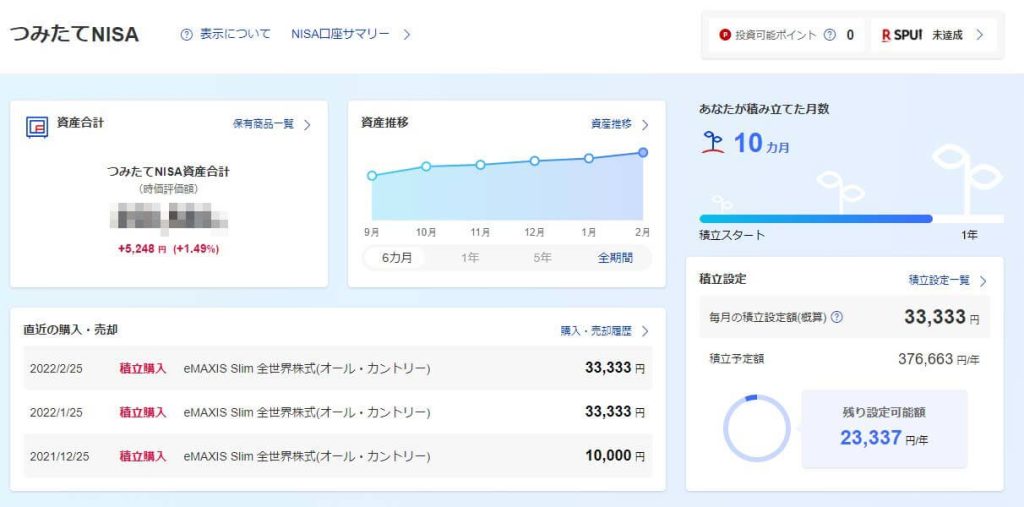The image size is (1024, 507).
Task: Select the 全期間 period tab
Action: pos(615,258)
